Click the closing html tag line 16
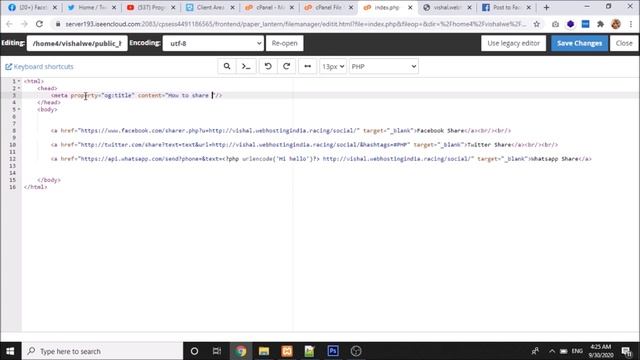 [36, 187]
